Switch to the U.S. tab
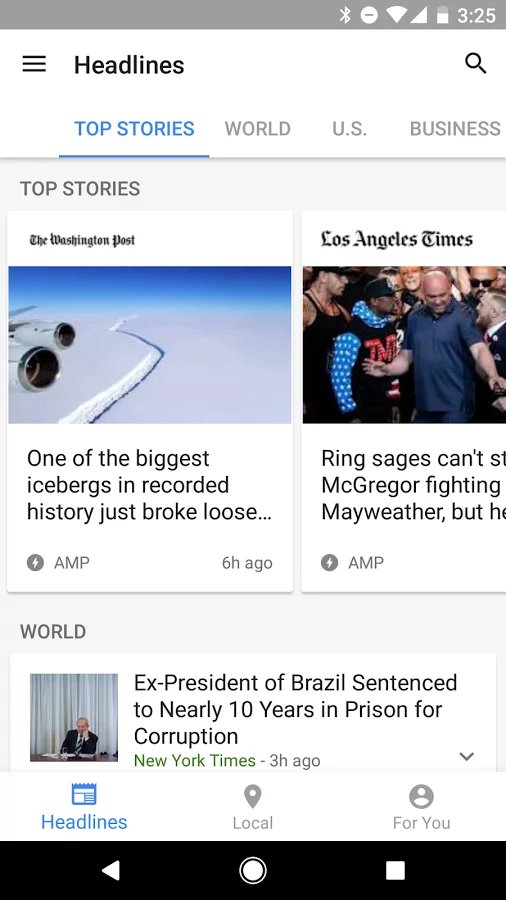Screen dimensions: 506x900 [x=349, y=129]
